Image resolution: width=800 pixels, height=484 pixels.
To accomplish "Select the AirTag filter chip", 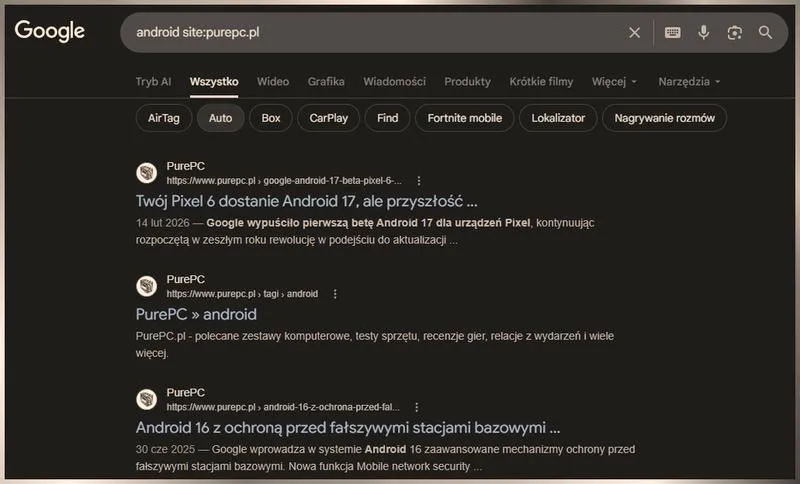I will pyautogui.click(x=164, y=118).
